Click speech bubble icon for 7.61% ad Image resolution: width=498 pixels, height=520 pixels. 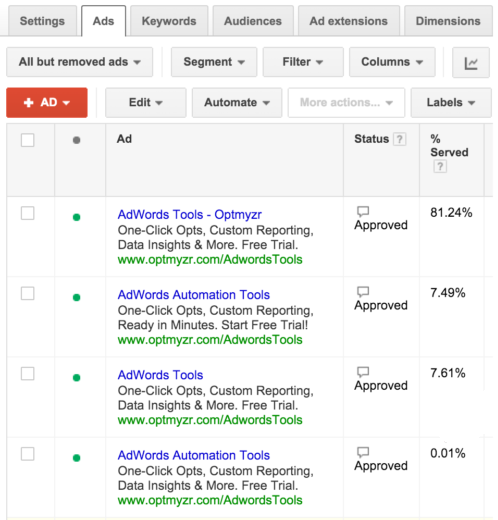click(x=363, y=371)
